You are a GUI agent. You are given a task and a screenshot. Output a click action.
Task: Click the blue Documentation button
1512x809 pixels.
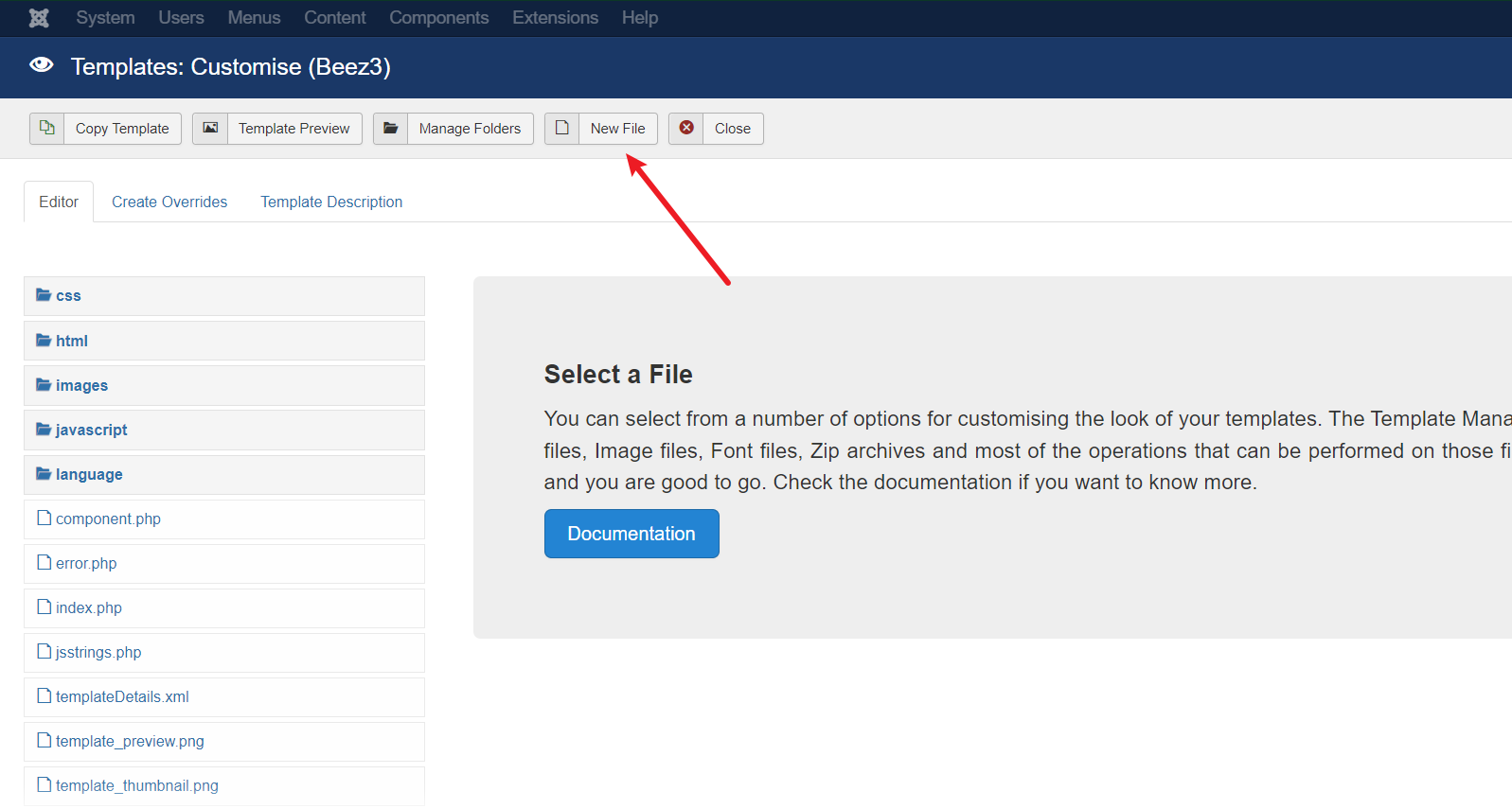pos(631,534)
